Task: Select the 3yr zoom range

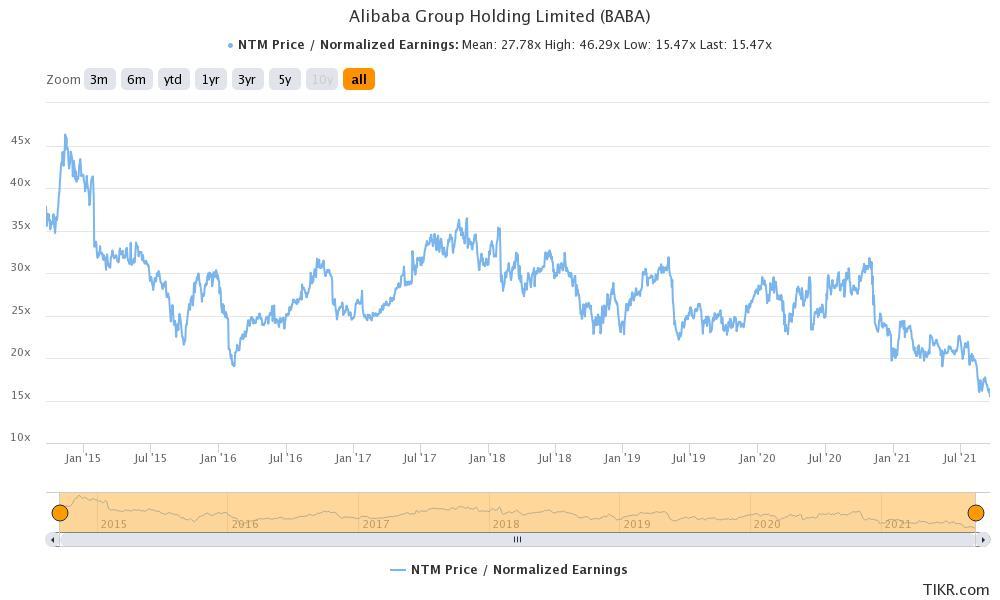Action: (247, 79)
